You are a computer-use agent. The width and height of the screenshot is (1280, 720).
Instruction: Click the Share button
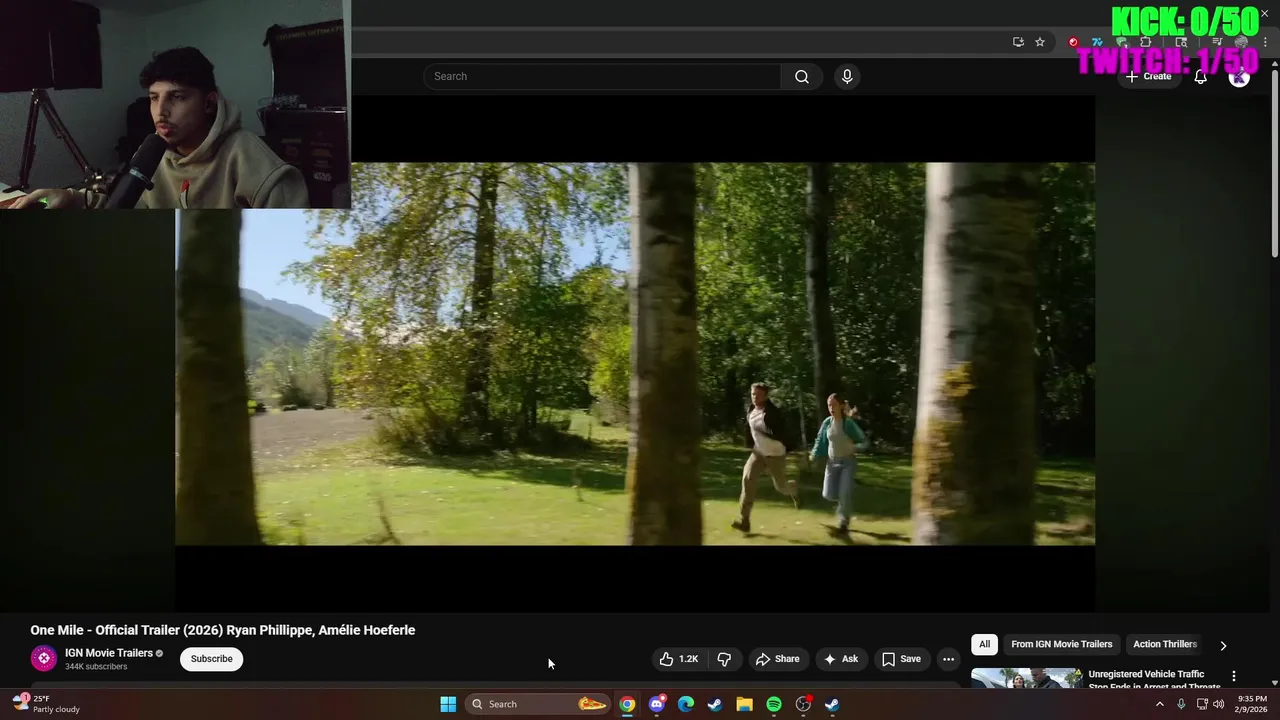778,659
